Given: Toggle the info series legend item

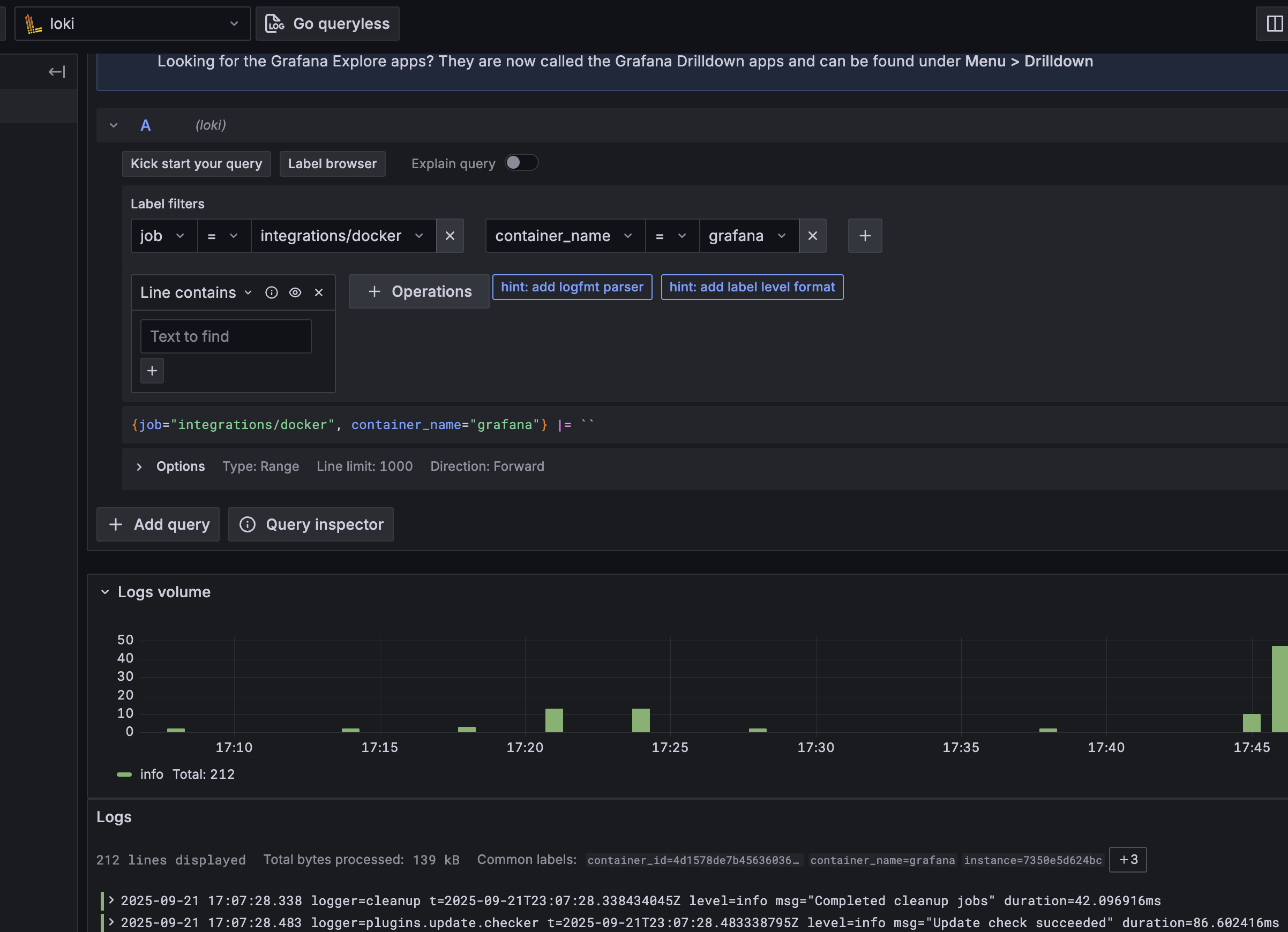Looking at the screenshot, I should tap(151, 774).
